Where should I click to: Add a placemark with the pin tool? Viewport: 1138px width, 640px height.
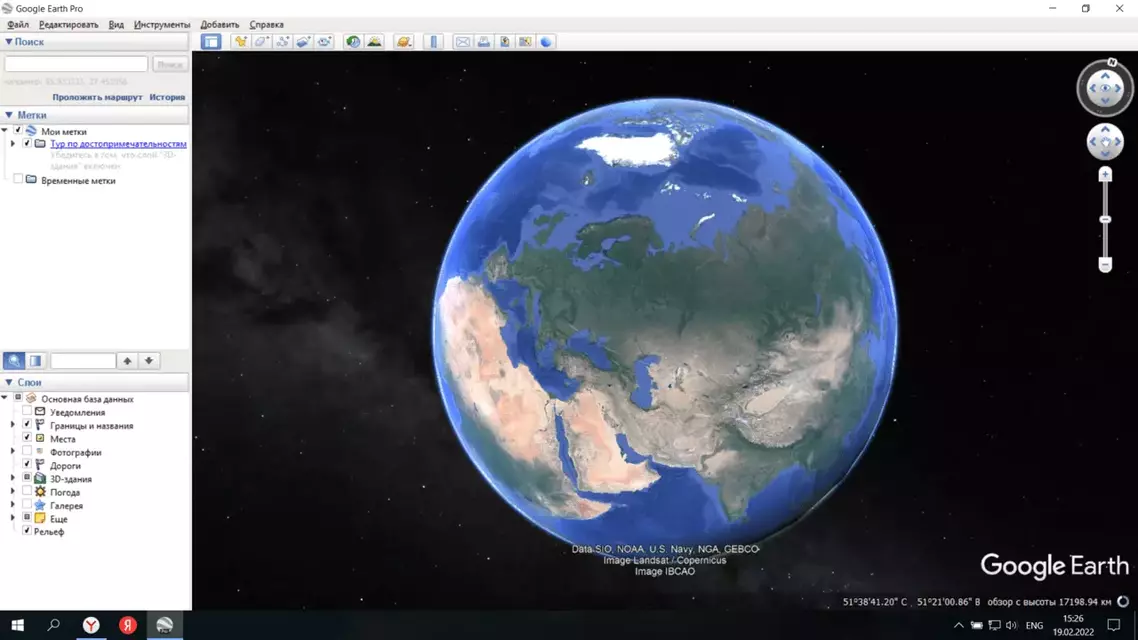pyautogui.click(x=240, y=41)
